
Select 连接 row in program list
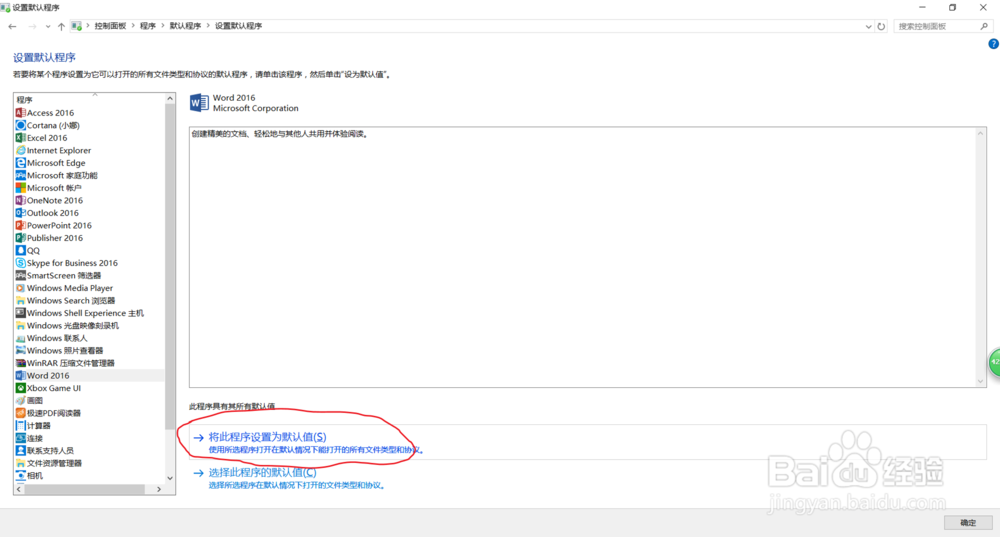(89, 438)
